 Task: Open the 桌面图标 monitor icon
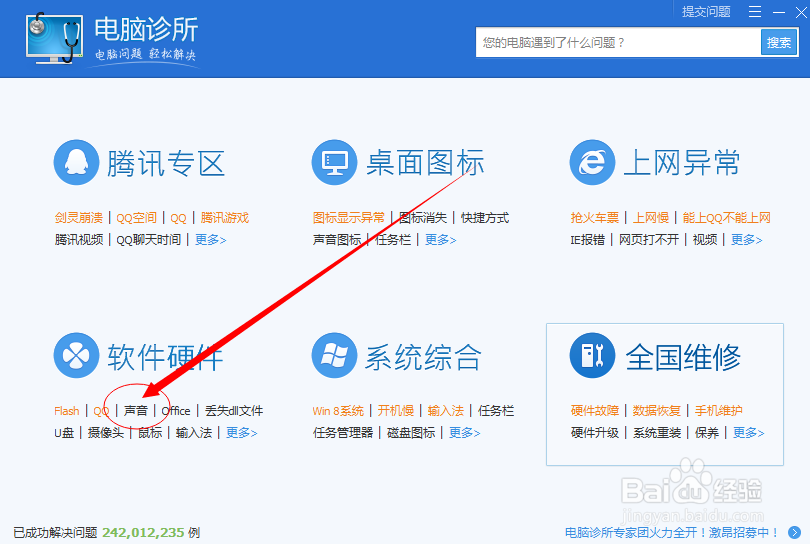pos(334,162)
